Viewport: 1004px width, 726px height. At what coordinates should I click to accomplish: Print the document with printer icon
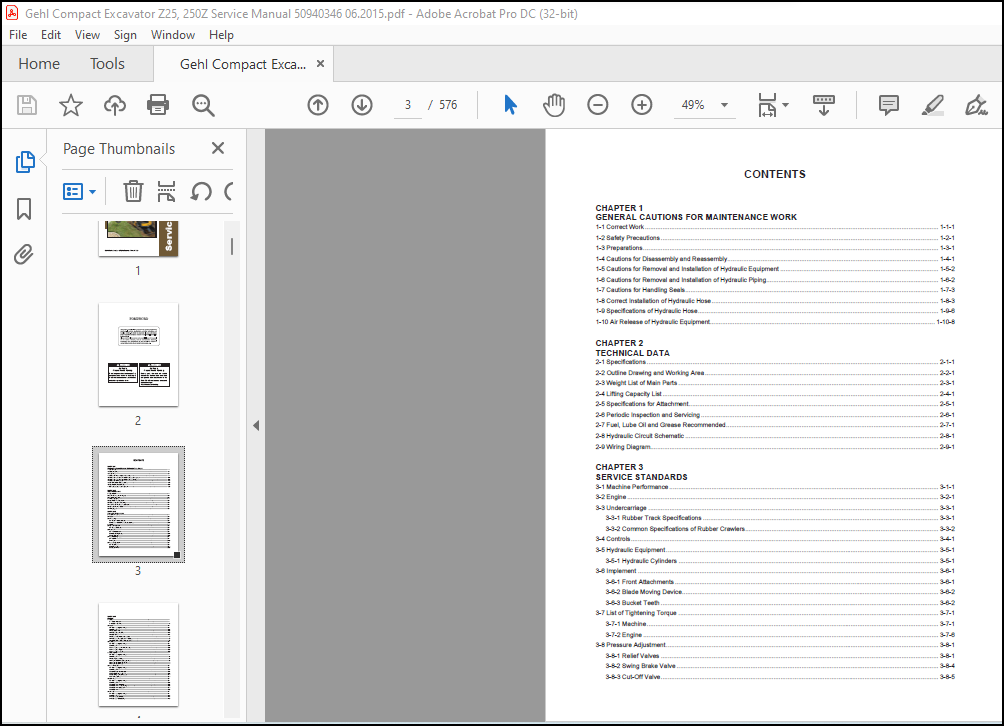click(x=158, y=105)
